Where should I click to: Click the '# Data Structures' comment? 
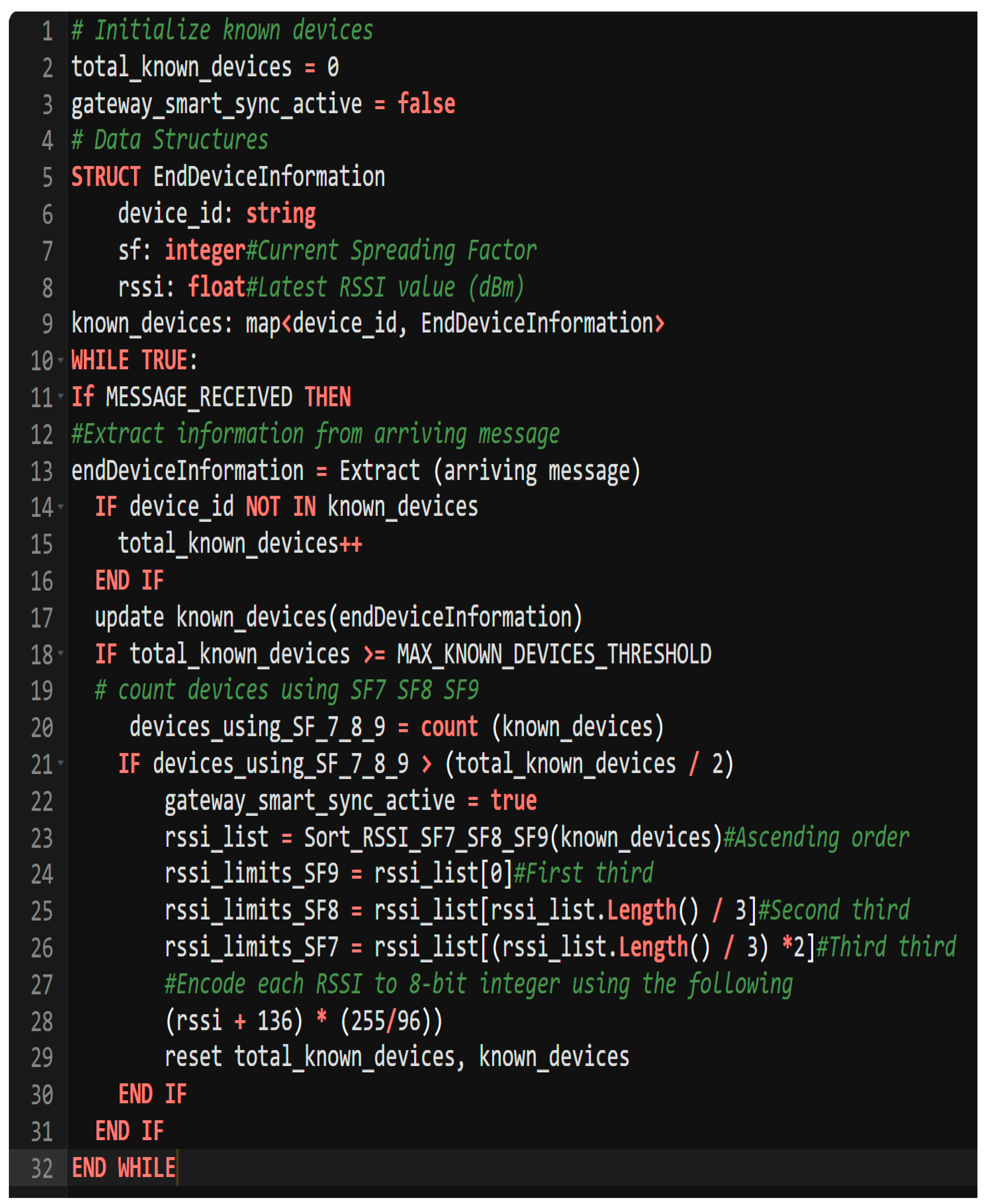pyautogui.click(x=169, y=140)
